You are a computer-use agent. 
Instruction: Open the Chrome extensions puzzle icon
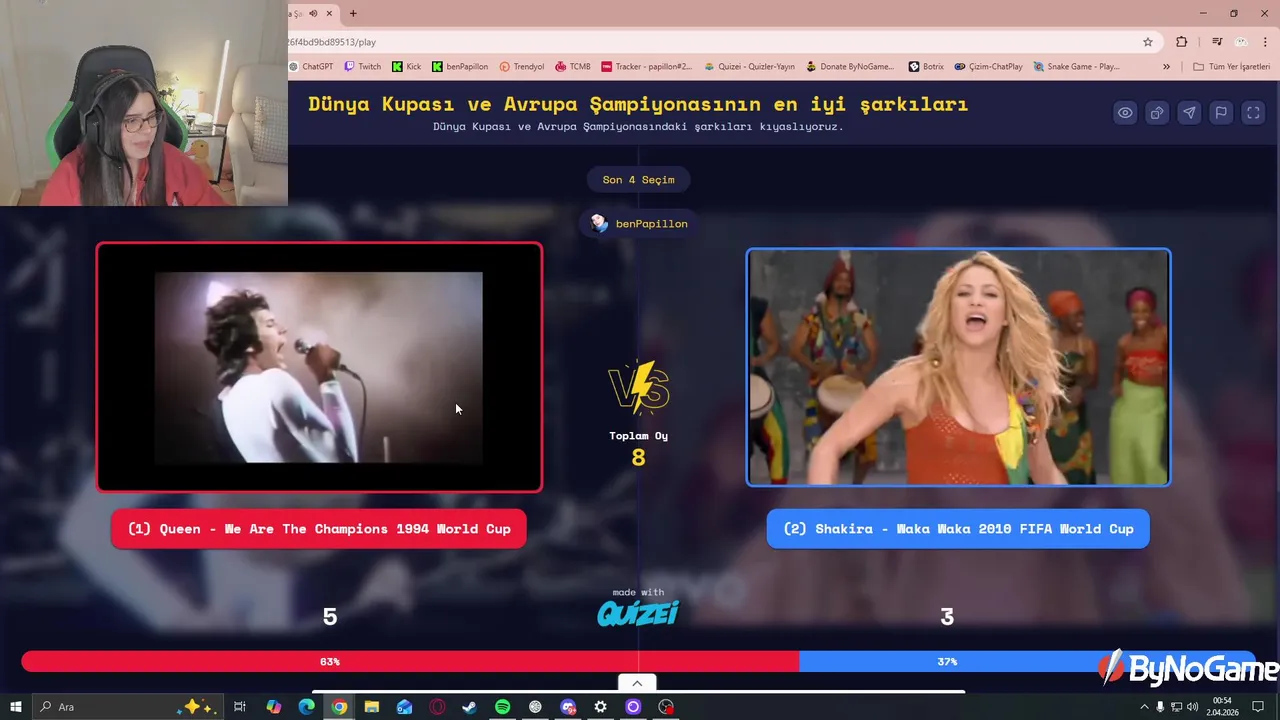(x=1182, y=42)
